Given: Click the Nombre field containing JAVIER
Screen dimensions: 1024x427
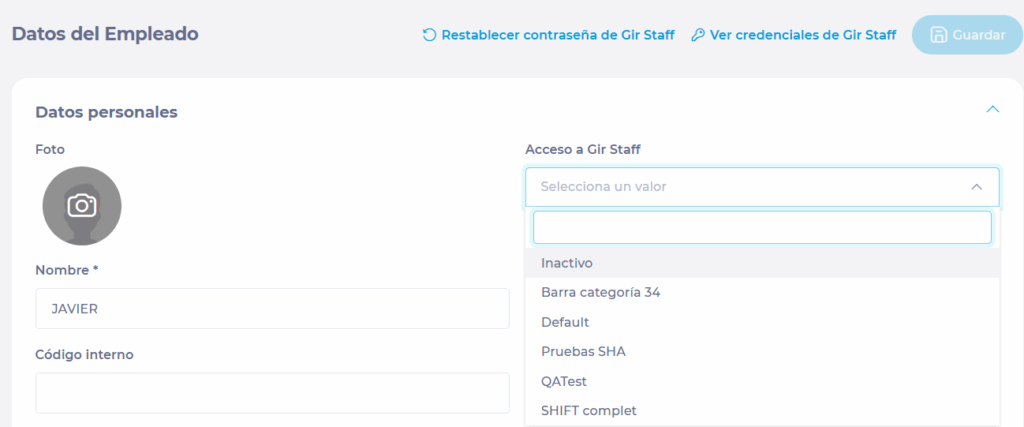Looking at the screenshot, I should [272, 308].
